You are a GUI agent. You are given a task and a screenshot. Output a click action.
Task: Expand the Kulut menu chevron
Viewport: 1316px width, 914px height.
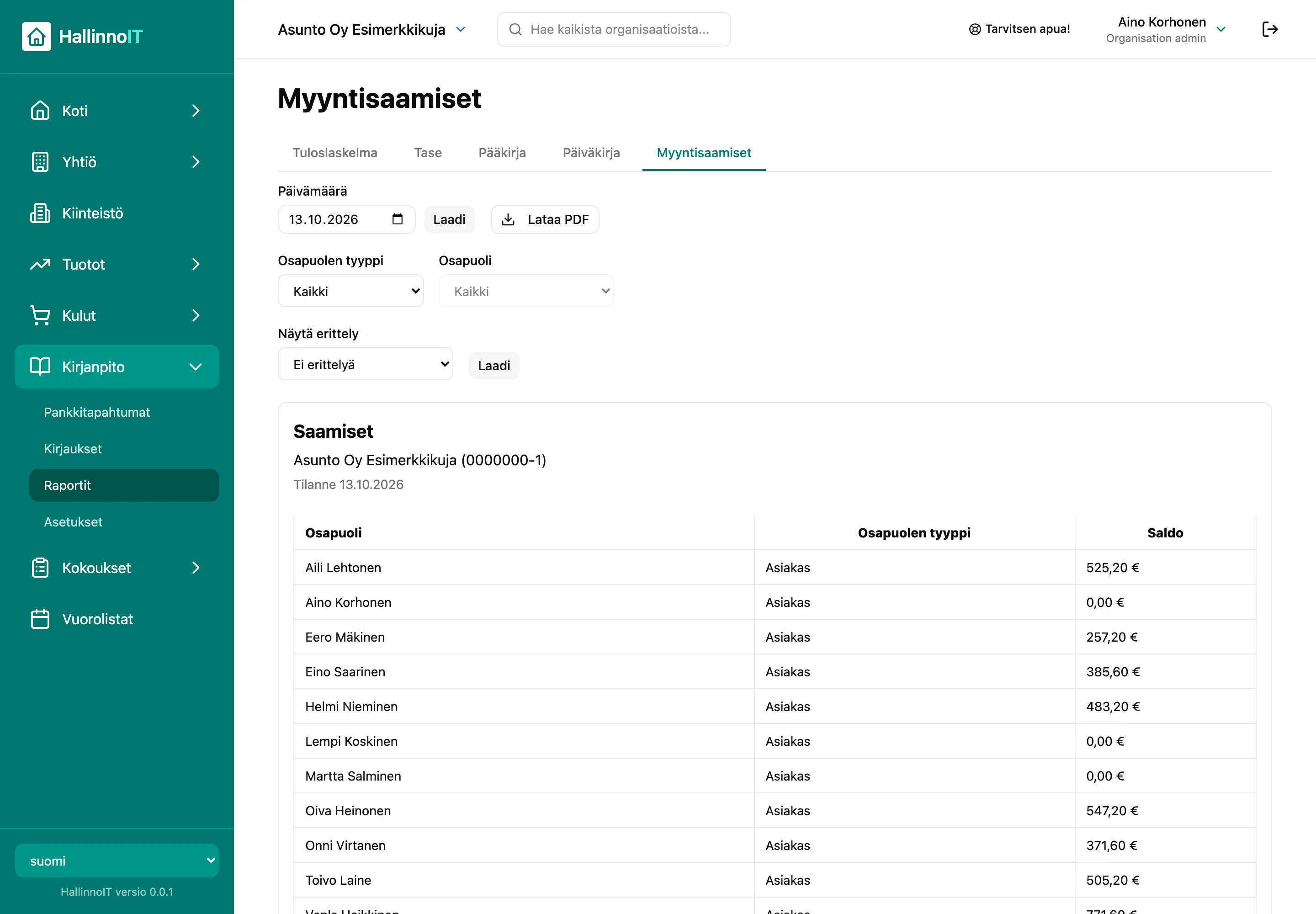click(196, 315)
